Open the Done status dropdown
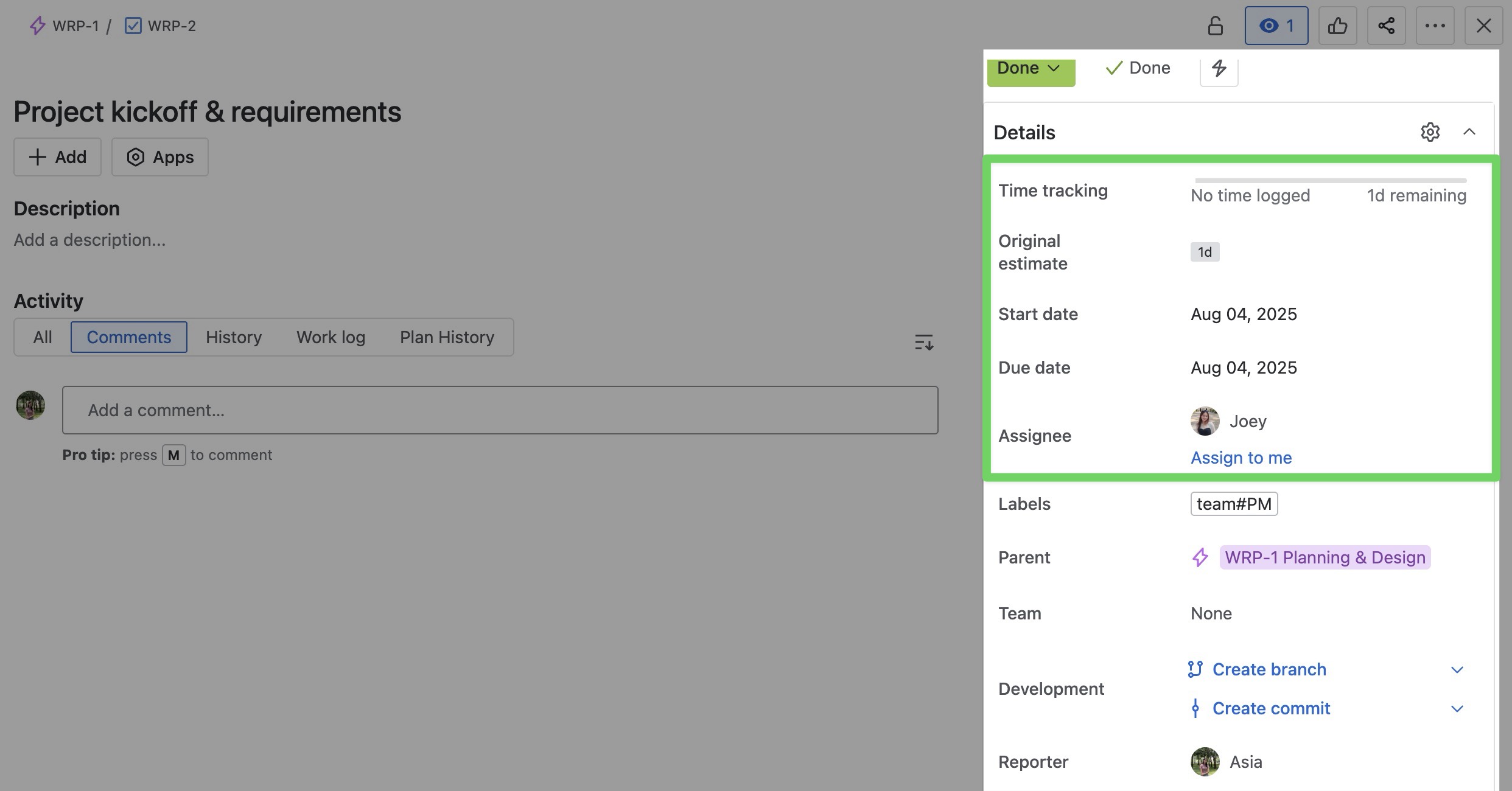Viewport: 1512px width, 791px height. click(x=1031, y=68)
